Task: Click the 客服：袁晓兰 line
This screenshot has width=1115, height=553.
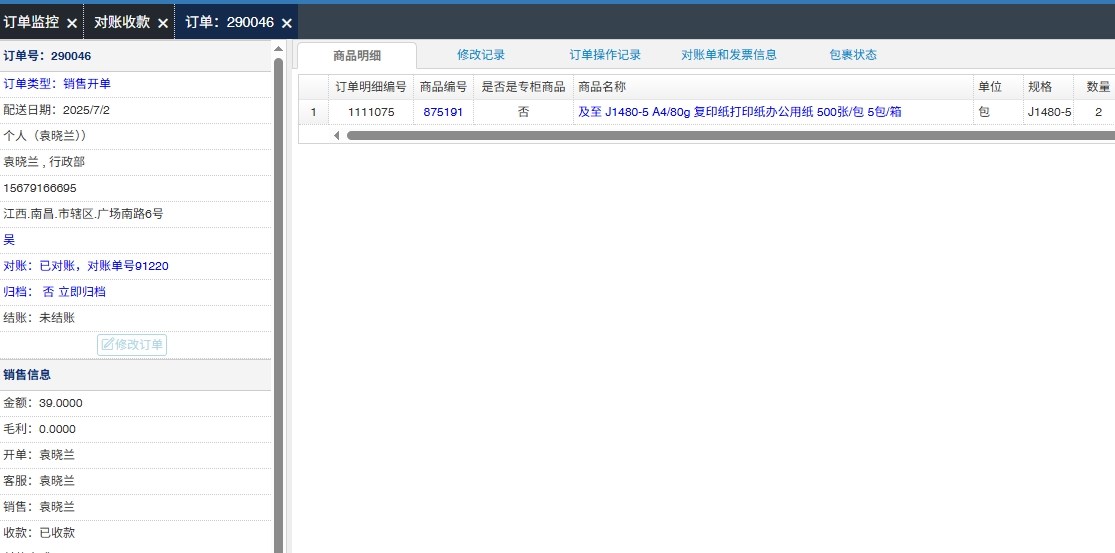Action: [x=136, y=481]
